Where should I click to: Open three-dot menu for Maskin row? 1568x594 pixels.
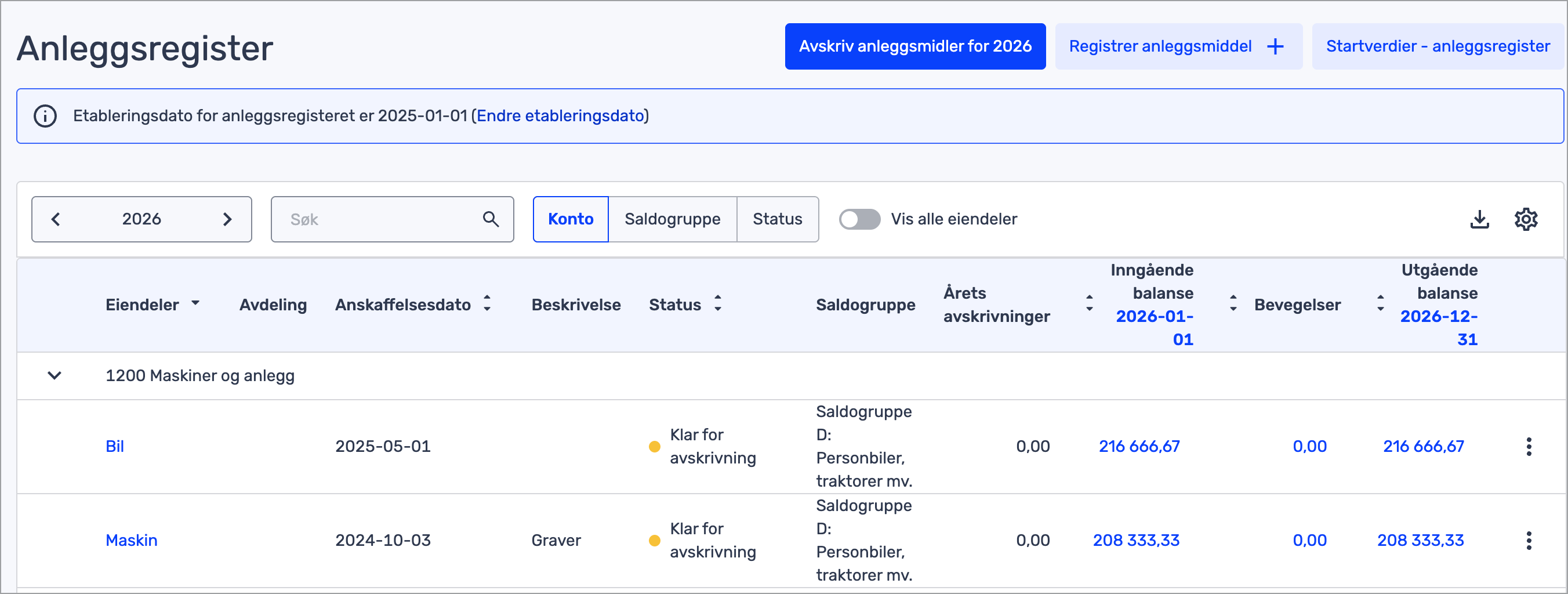(1528, 541)
